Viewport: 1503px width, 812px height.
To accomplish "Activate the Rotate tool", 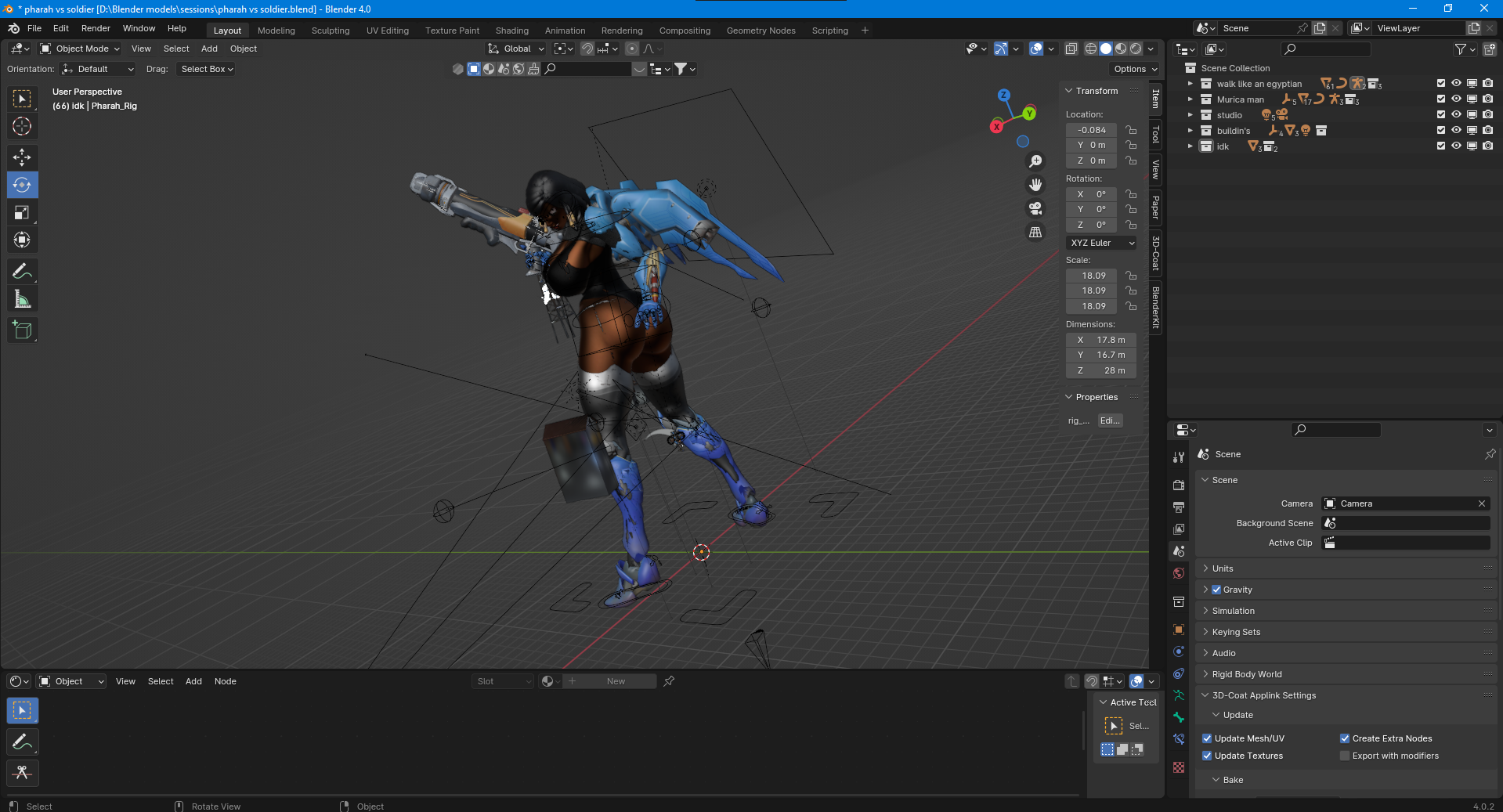I will coord(22,185).
